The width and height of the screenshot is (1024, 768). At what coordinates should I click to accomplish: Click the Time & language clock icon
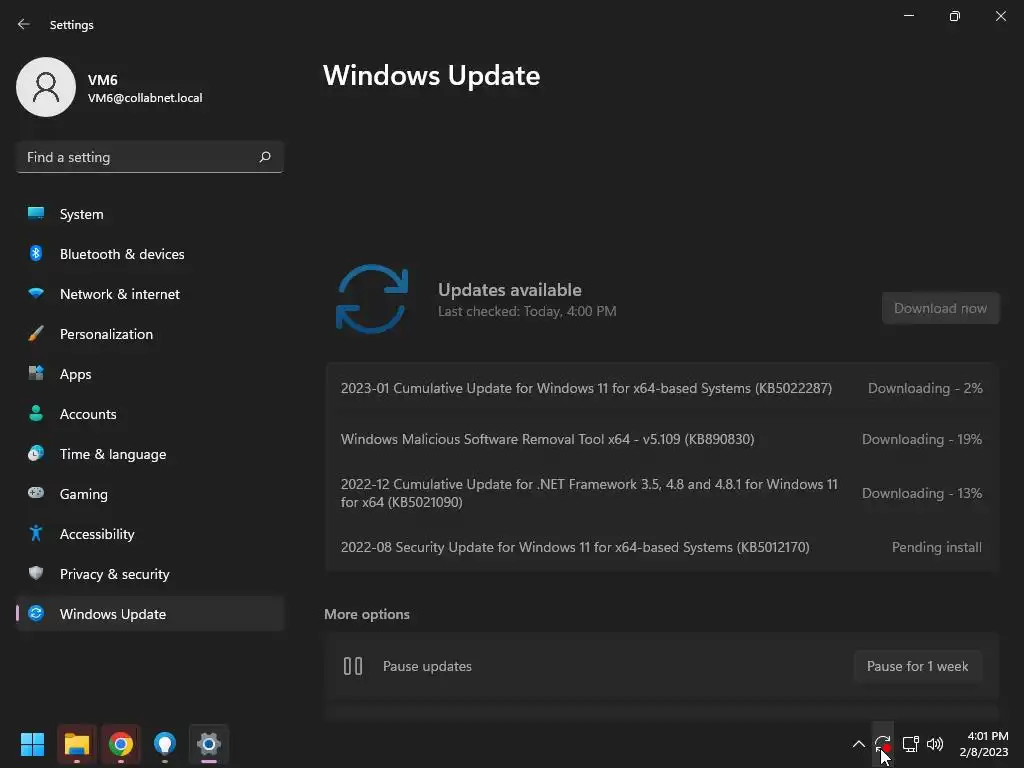36,453
